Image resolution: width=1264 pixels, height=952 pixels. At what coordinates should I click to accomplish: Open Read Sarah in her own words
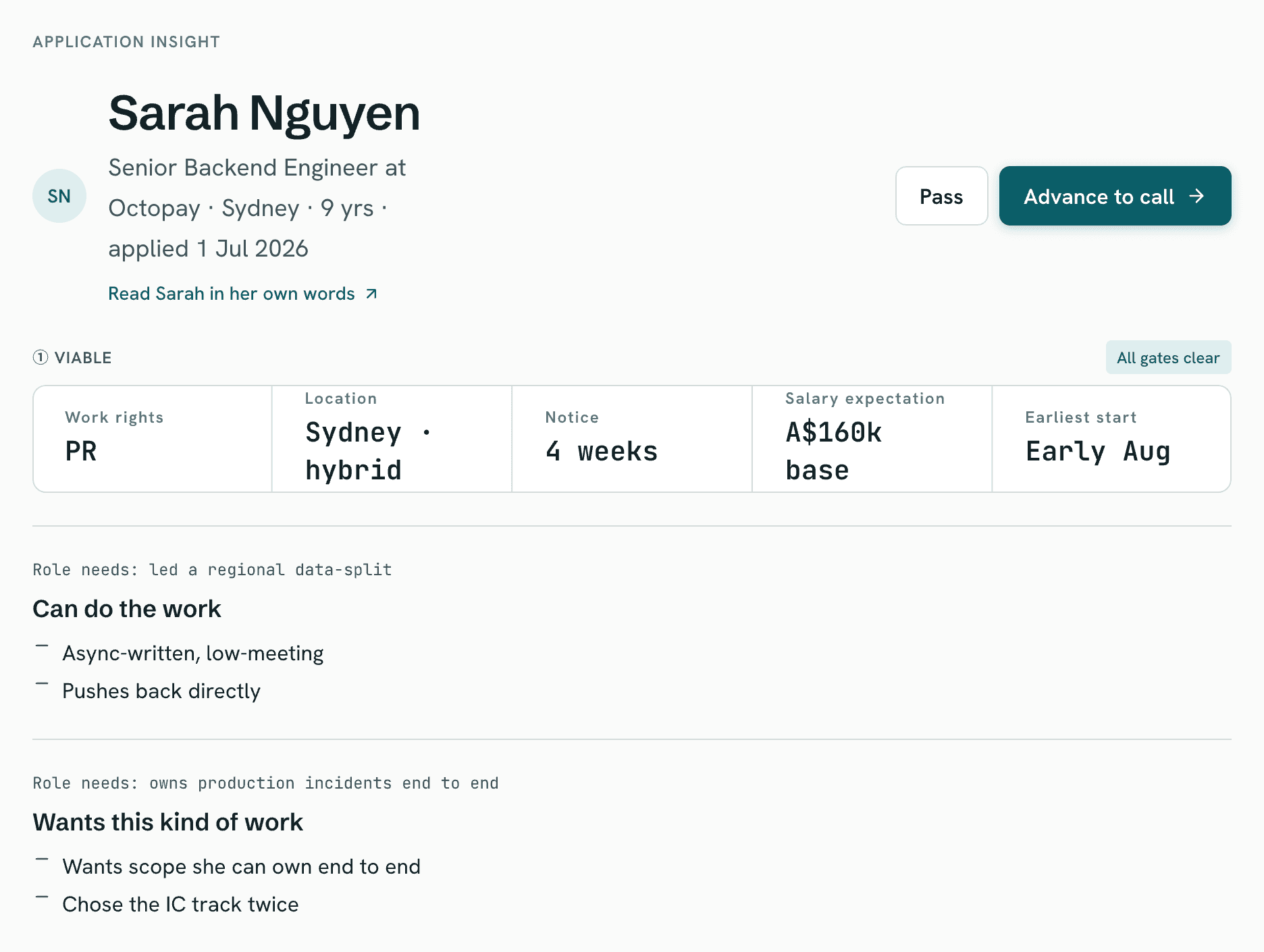click(x=242, y=294)
